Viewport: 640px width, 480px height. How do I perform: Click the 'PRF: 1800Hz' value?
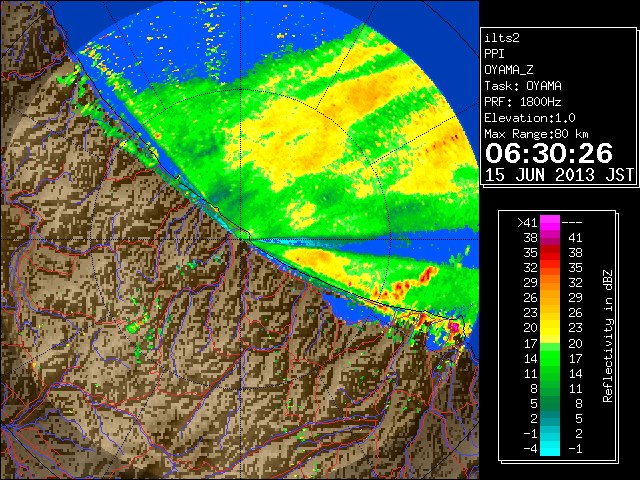(523, 102)
